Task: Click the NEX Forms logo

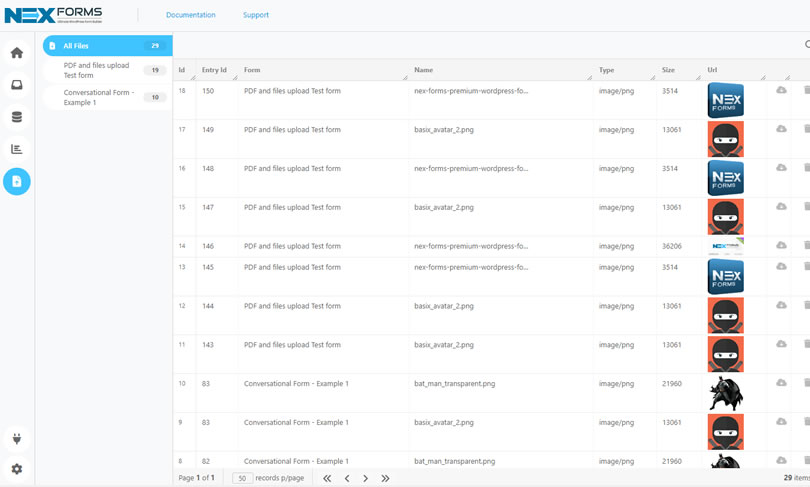Action: coord(53,15)
